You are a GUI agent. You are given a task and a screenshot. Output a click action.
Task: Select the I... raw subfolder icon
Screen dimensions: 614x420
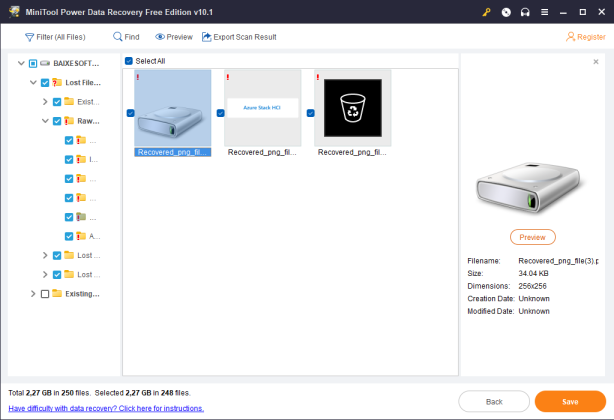coord(81,159)
